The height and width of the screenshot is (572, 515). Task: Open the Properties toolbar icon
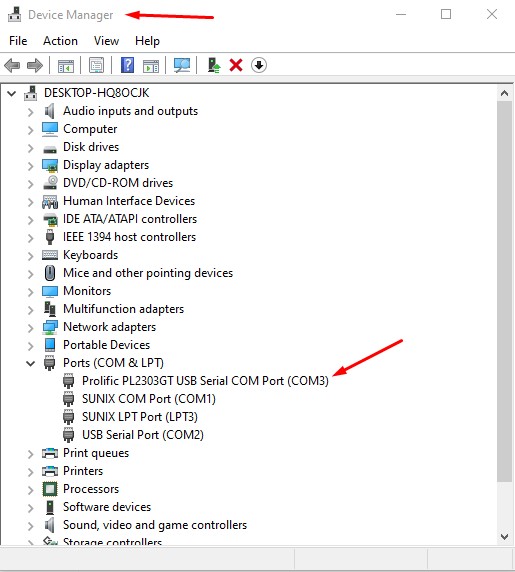96,66
